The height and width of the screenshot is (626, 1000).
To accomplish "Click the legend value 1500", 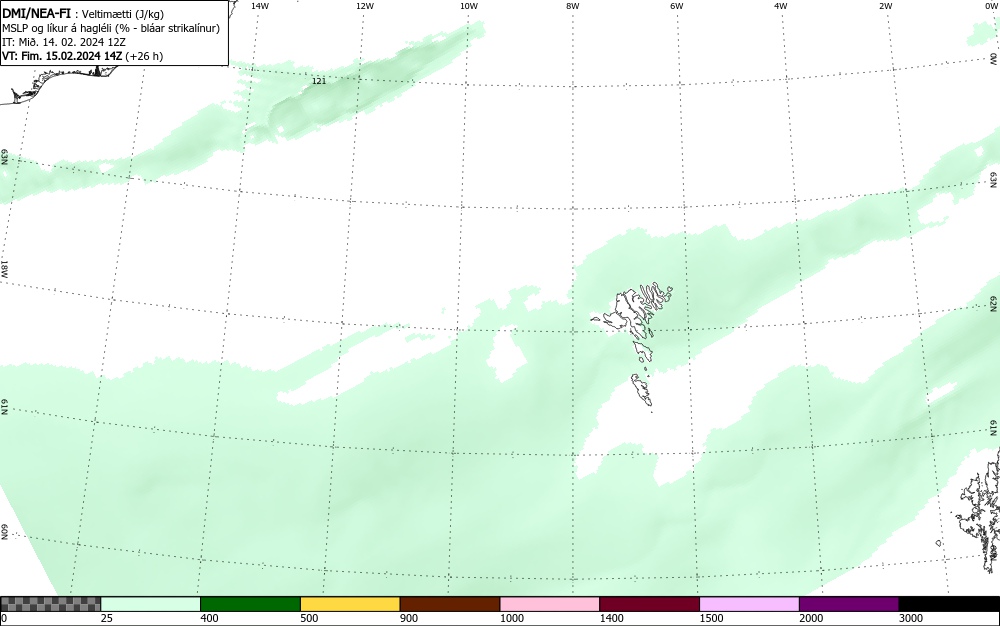I will click(711, 618).
